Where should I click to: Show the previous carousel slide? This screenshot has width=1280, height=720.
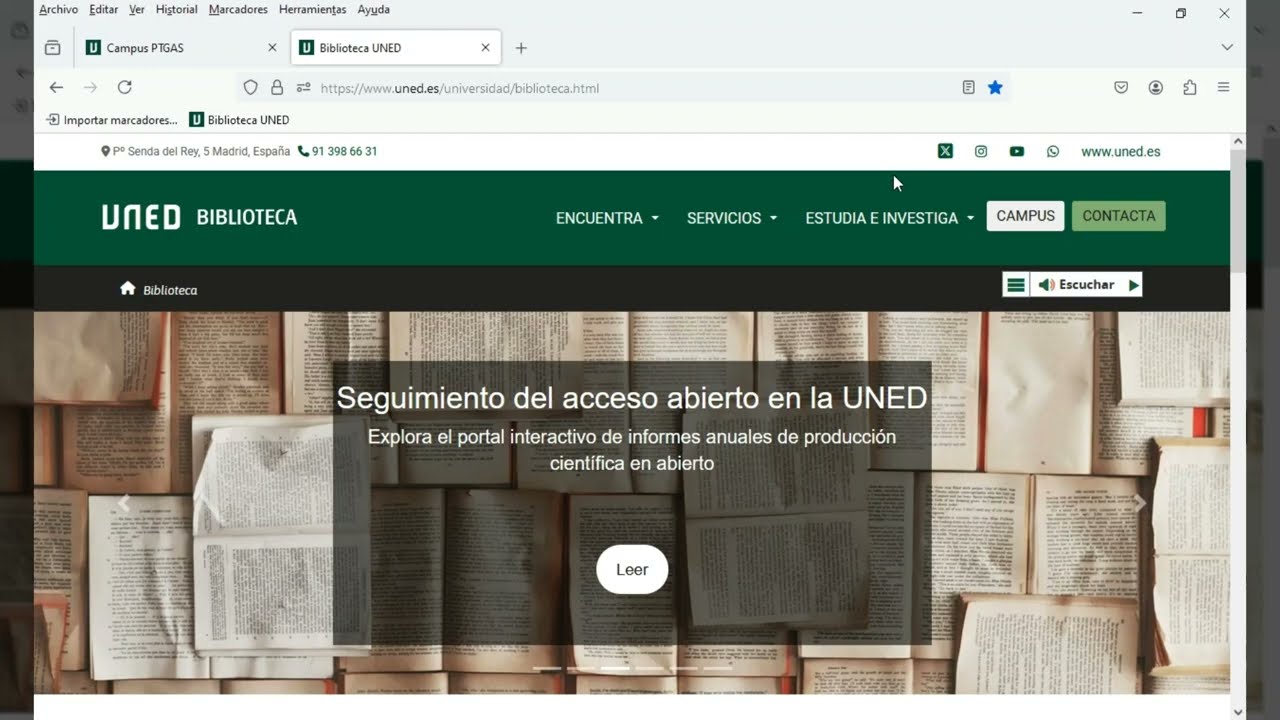[124, 503]
